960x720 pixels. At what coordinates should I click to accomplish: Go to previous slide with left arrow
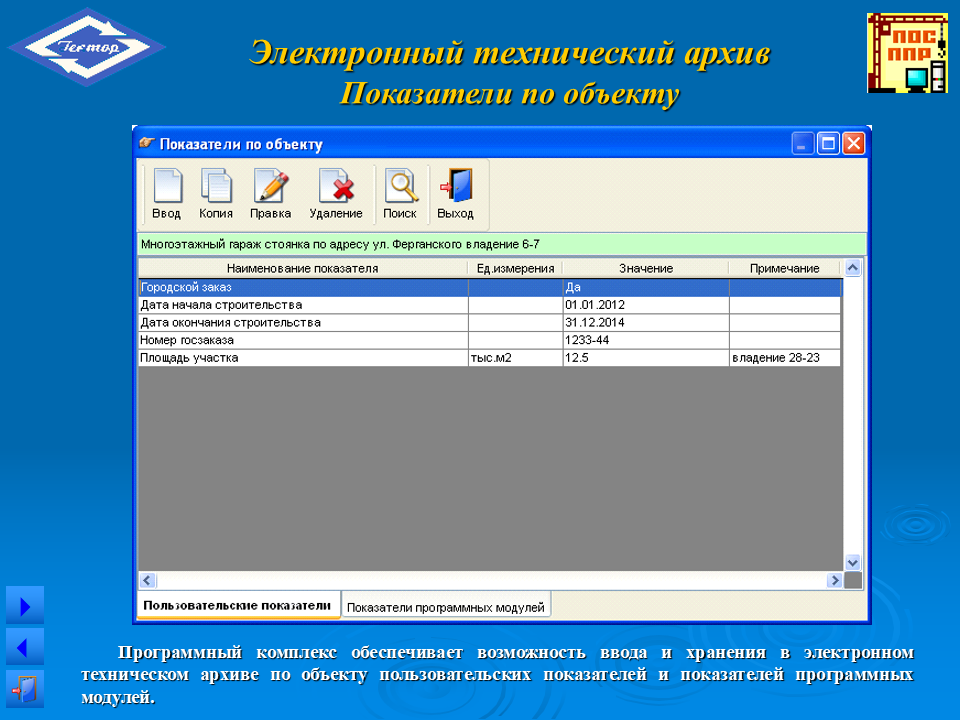24,647
